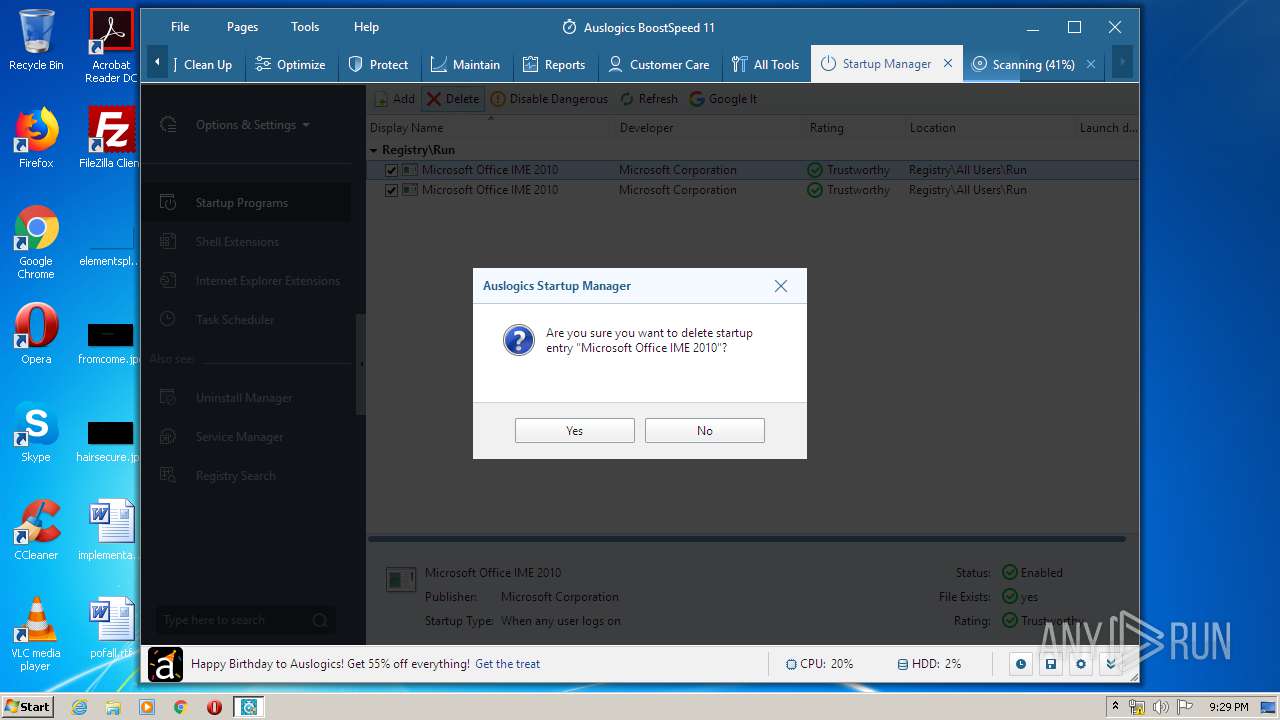Open the File menu

[x=180, y=27]
